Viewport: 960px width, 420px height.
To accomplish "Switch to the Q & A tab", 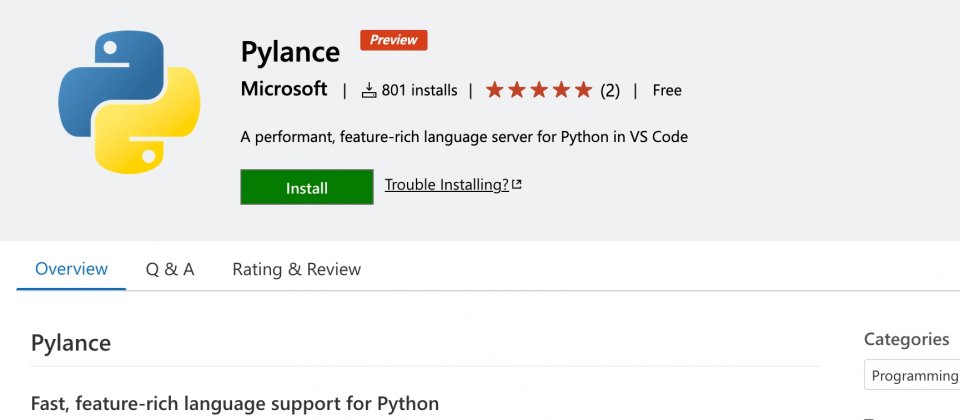I will pos(170,269).
